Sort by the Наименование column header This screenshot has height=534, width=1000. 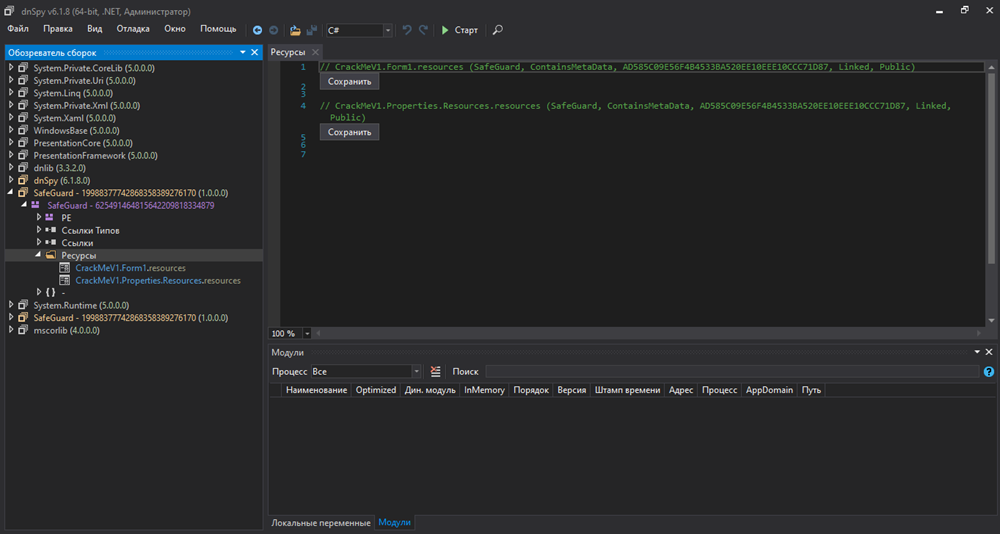click(x=316, y=390)
